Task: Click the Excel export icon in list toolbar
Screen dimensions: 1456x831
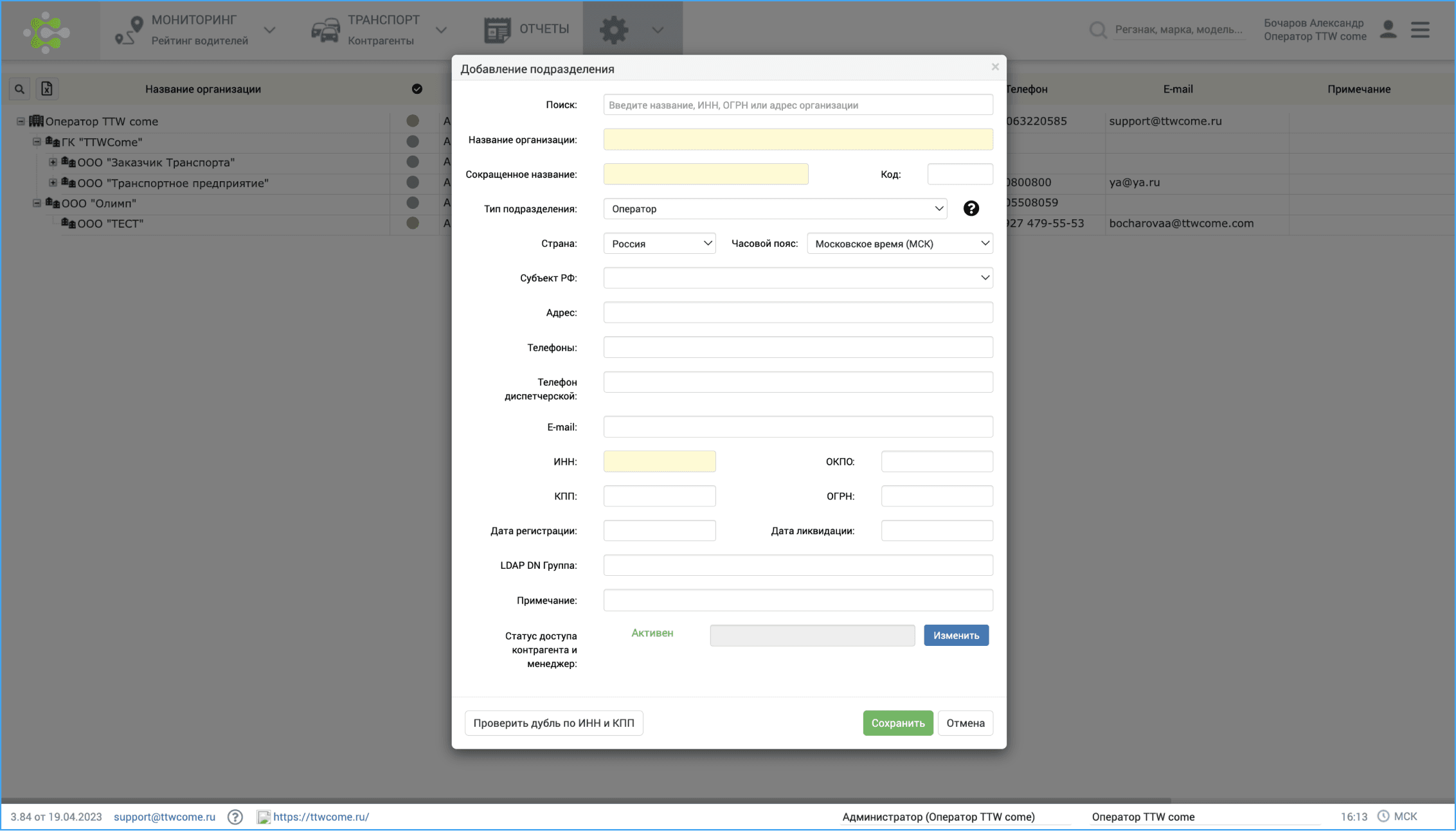Action: click(47, 89)
